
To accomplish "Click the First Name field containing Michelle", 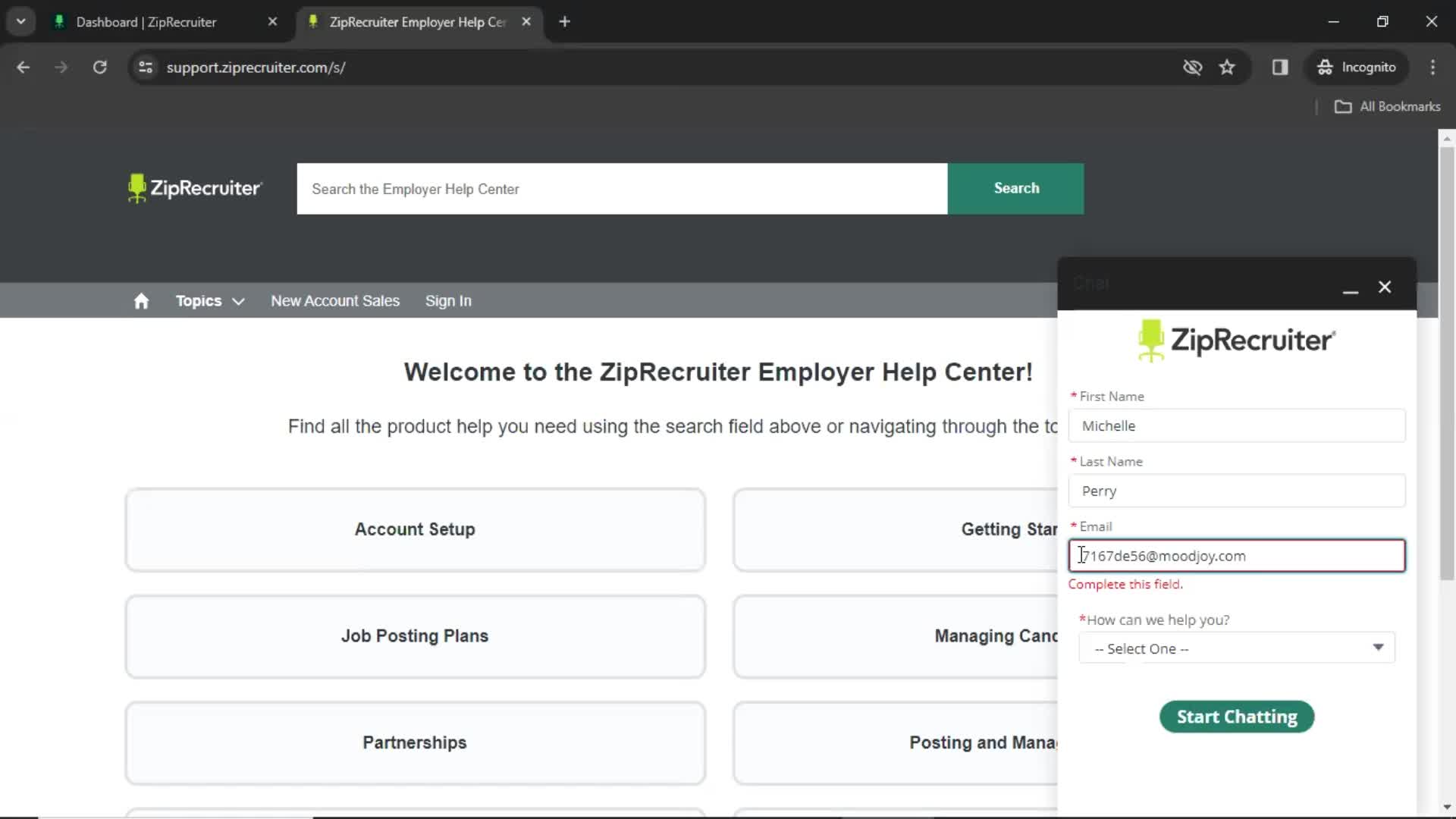I will coord(1236,425).
